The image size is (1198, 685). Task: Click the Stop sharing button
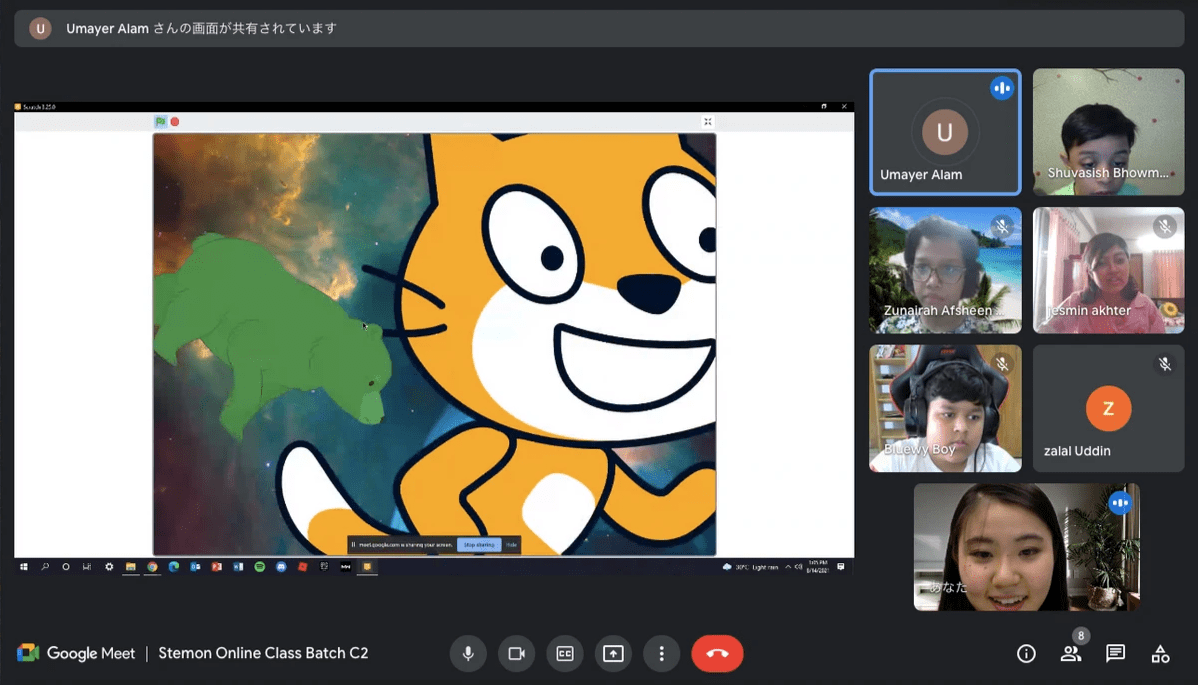pos(479,544)
